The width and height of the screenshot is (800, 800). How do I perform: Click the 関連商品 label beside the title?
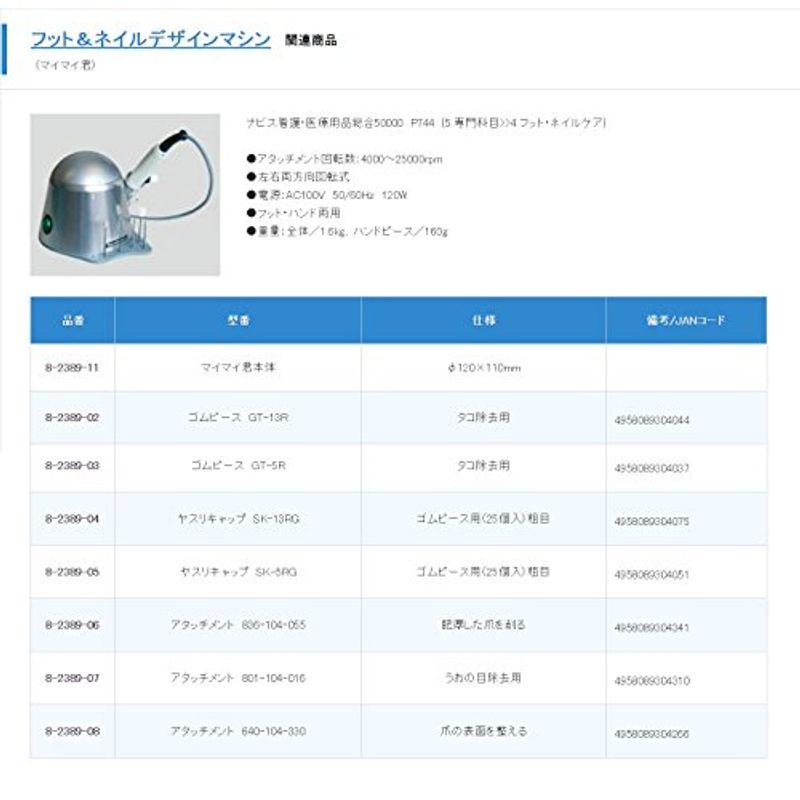(311, 41)
